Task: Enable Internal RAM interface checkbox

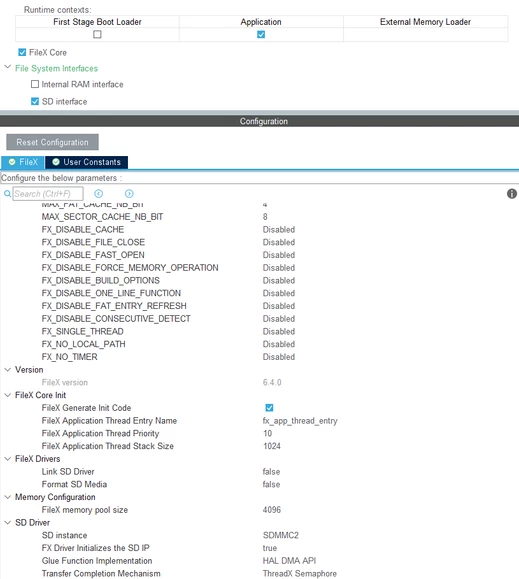Action: pyautogui.click(x=35, y=84)
